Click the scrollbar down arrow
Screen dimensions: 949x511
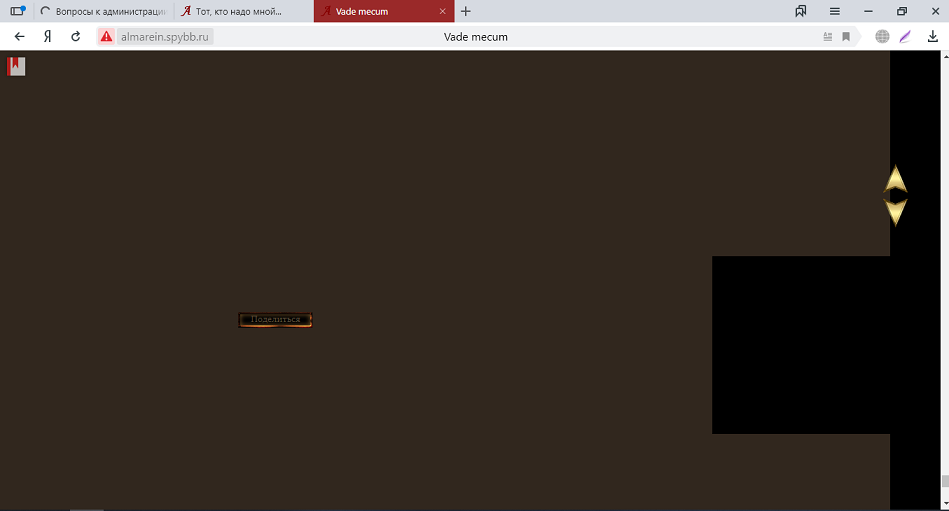pos(945,504)
